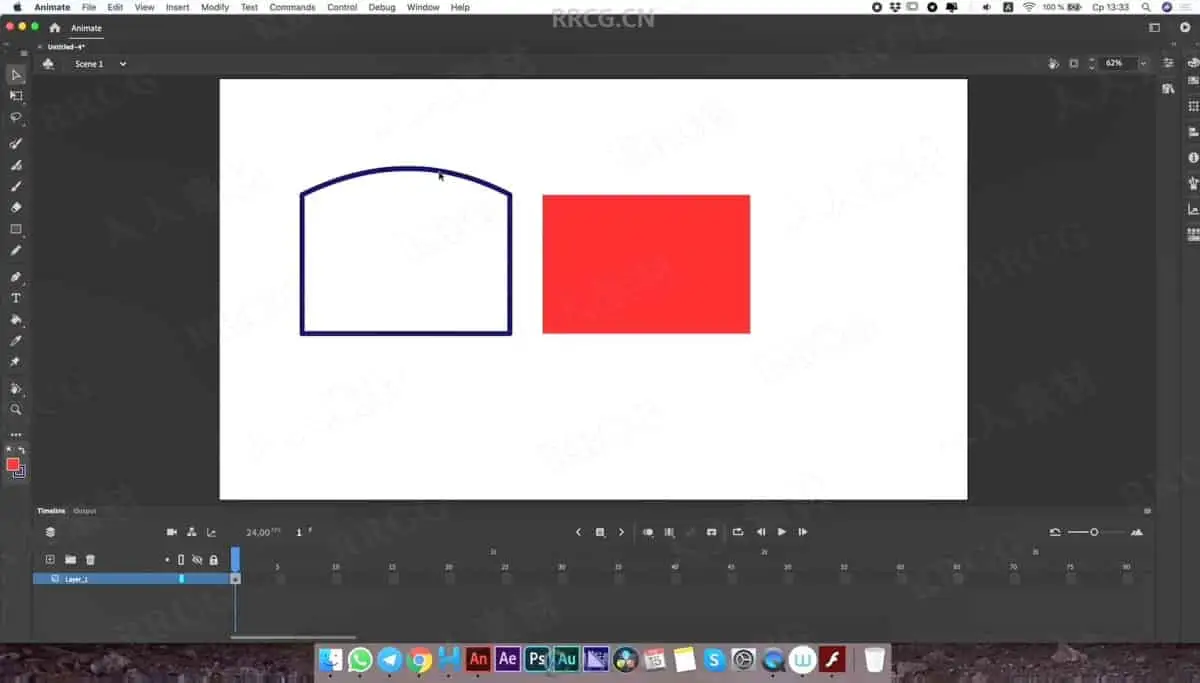Open Adobe After Effects from the Dock
Screen dimensions: 1200x683
[507, 659]
